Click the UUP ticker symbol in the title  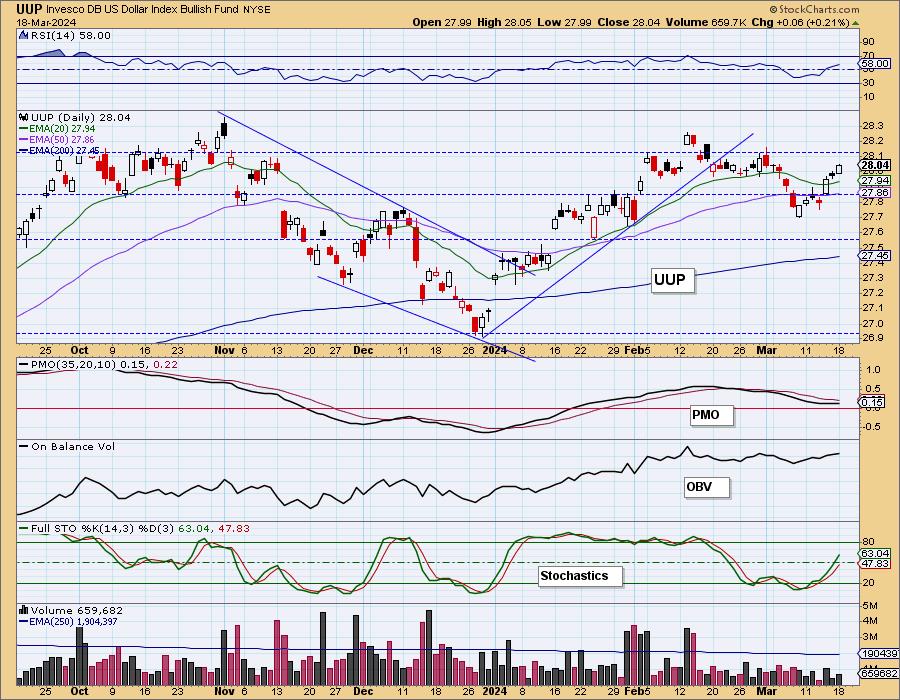28,9
